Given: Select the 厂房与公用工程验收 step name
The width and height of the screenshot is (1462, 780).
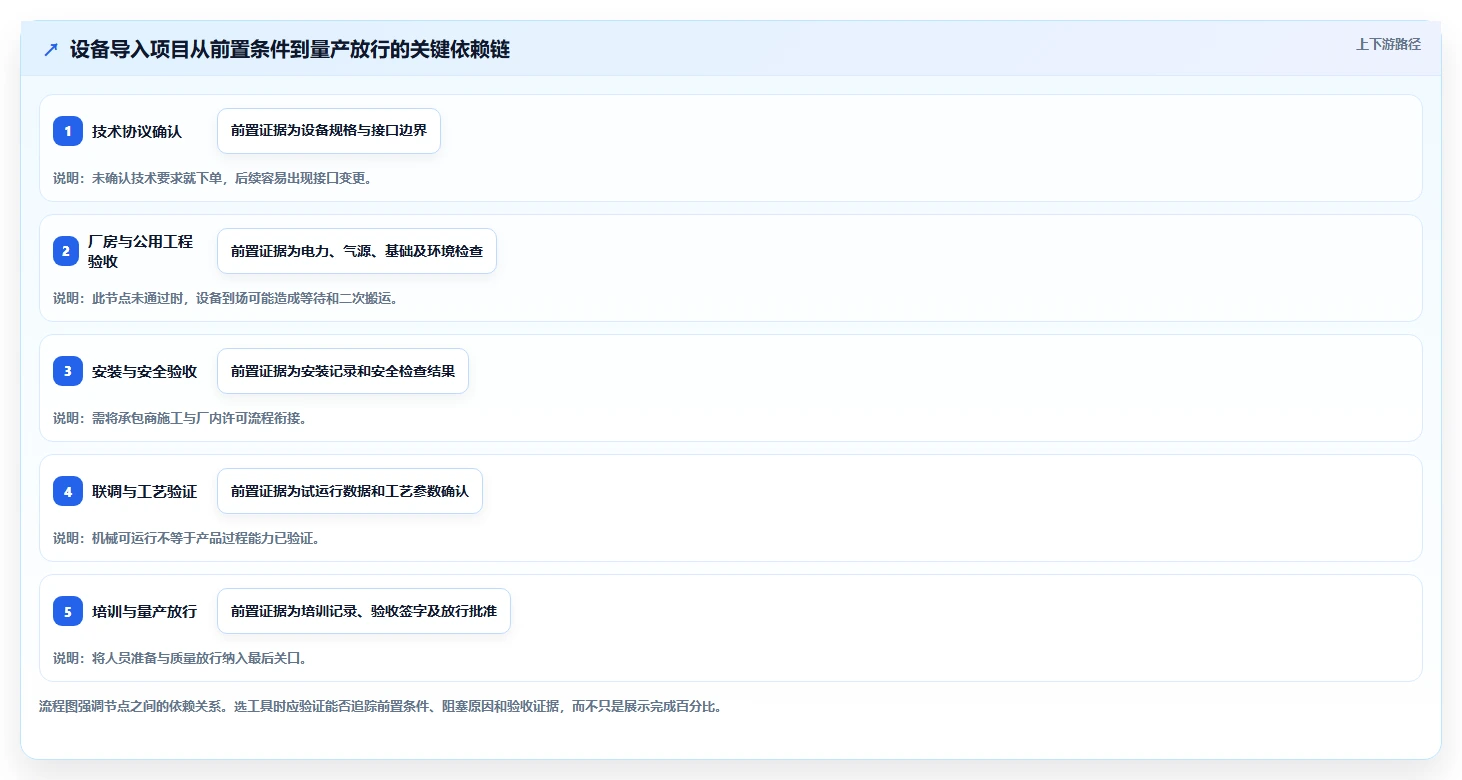Looking at the screenshot, I should (x=140, y=251).
